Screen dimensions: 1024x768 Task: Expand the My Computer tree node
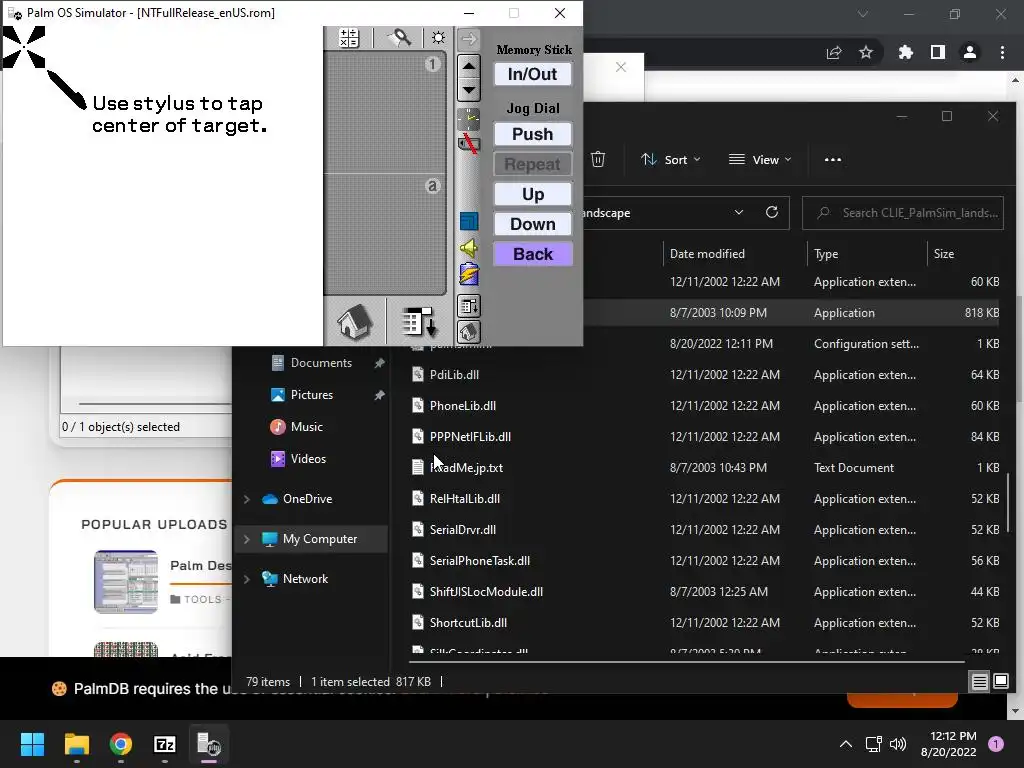click(x=247, y=539)
